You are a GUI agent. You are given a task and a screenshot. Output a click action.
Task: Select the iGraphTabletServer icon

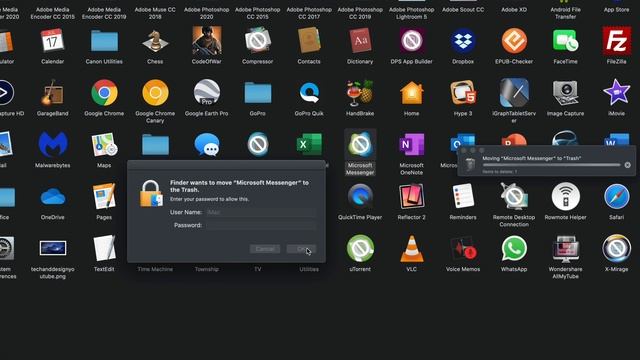(x=514, y=93)
